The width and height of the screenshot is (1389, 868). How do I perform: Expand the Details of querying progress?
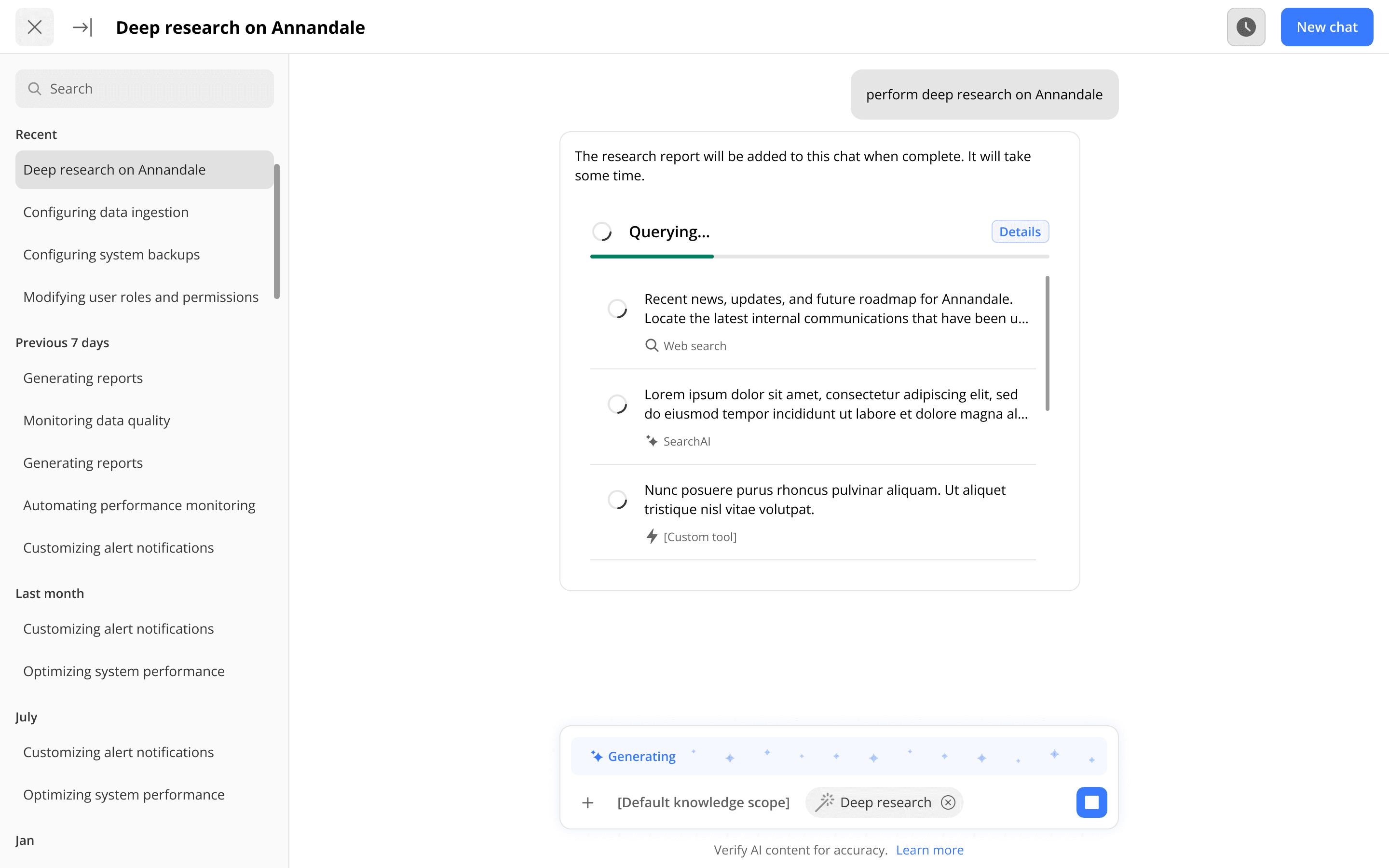1020,231
